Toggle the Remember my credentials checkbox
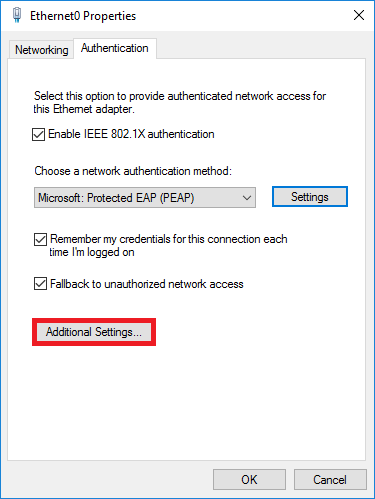Image resolution: width=375 pixels, height=499 pixels. (x=40, y=239)
